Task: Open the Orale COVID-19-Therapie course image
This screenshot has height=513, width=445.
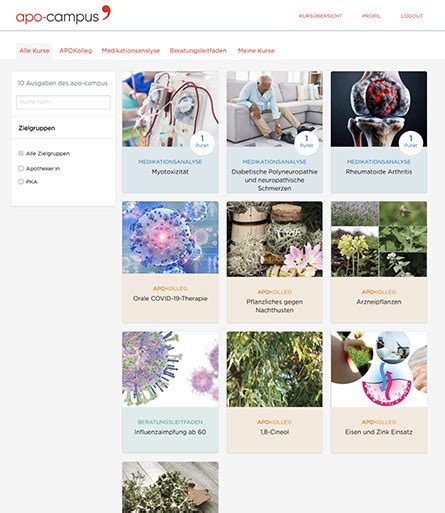Action: click(170, 238)
